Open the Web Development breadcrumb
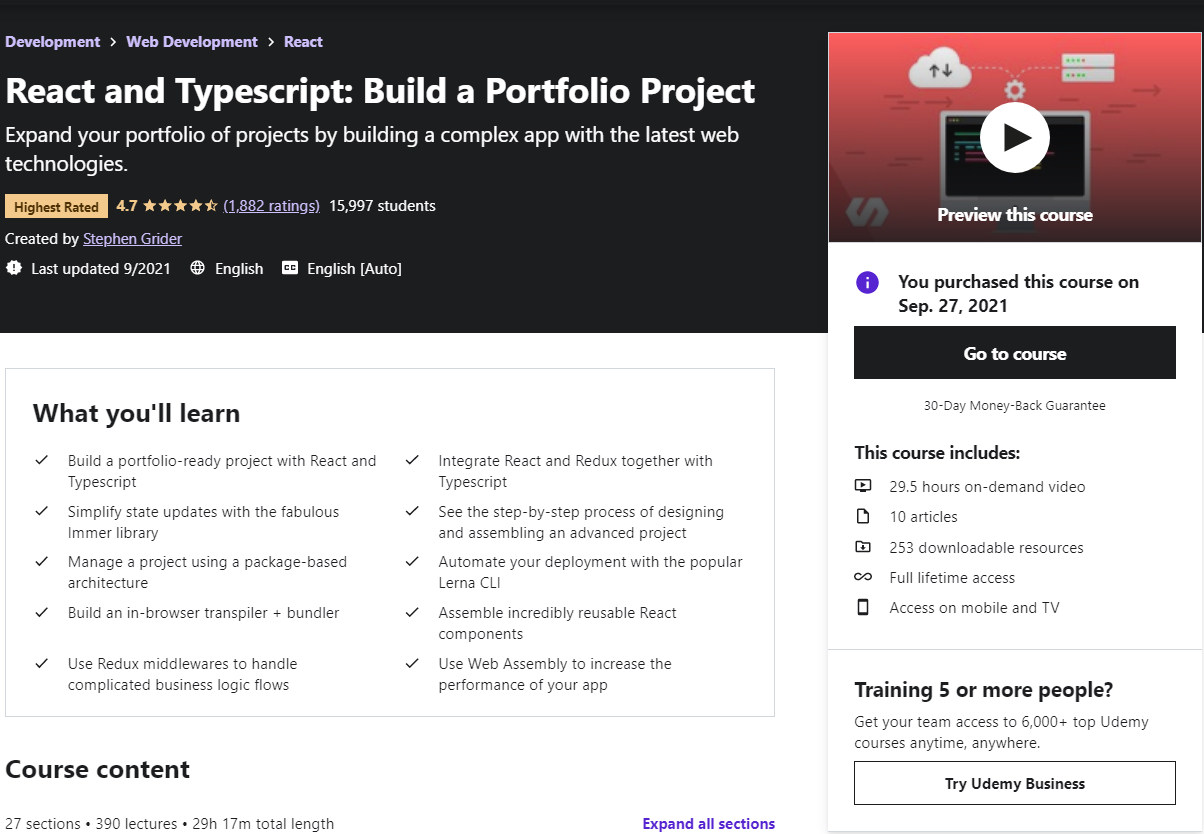Screen dimensions: 1204x834 tap(192, 42)
